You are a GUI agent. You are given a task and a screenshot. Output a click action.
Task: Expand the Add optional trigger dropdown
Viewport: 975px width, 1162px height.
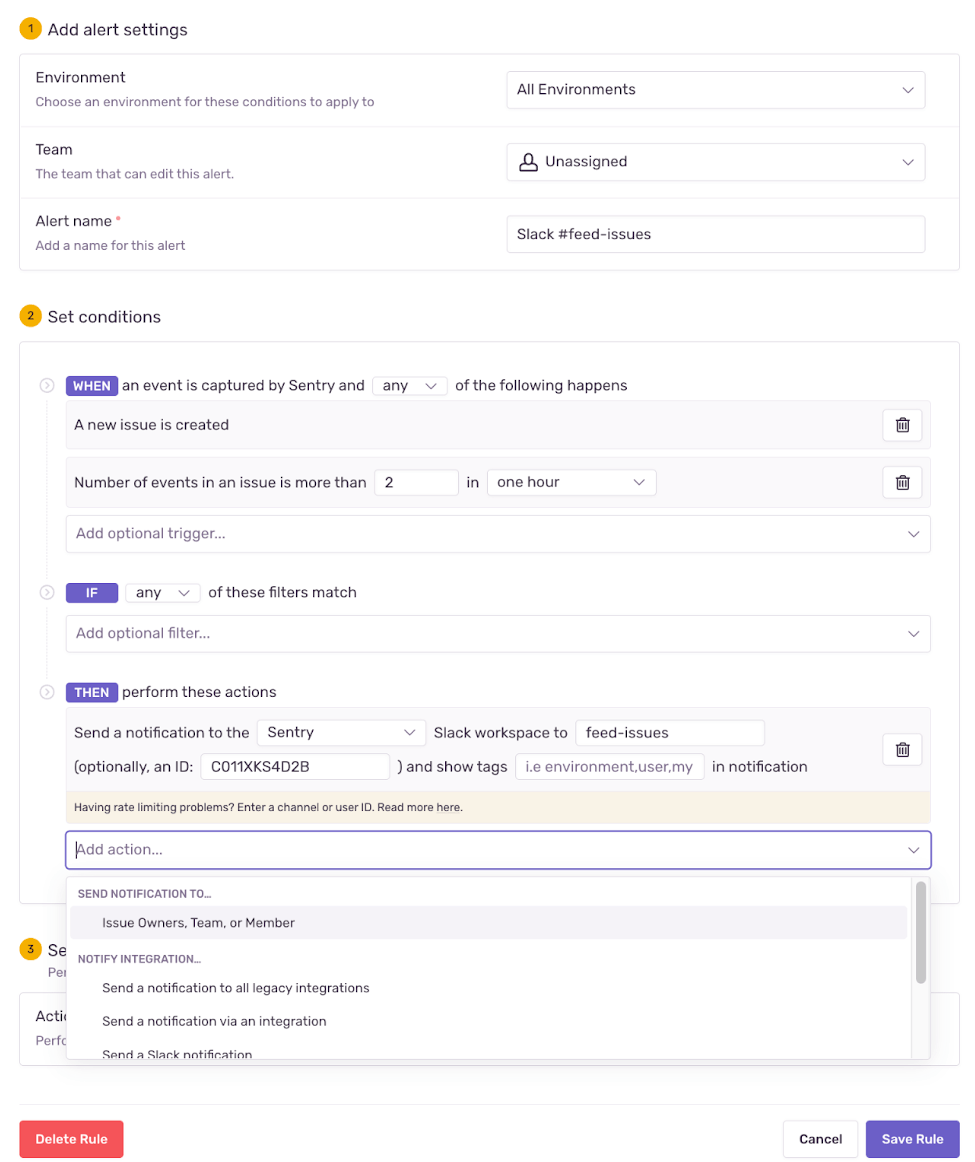coord(497,534)
